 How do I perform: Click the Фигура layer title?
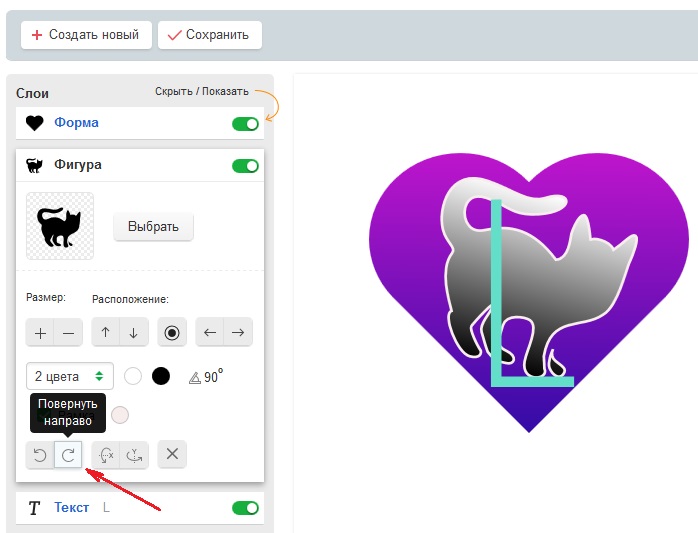click(78, 165)
